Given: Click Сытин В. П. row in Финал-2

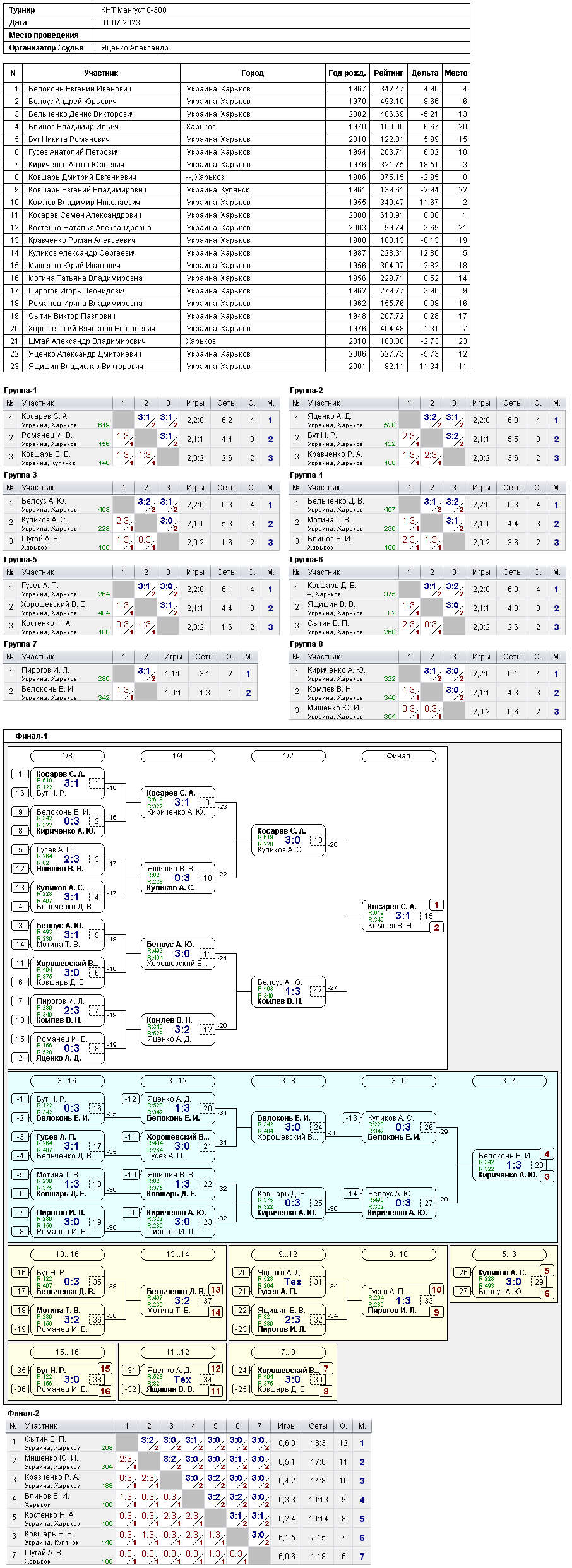Looking at the screenshot, I should pyautogui.click(x=189, y=1442).
